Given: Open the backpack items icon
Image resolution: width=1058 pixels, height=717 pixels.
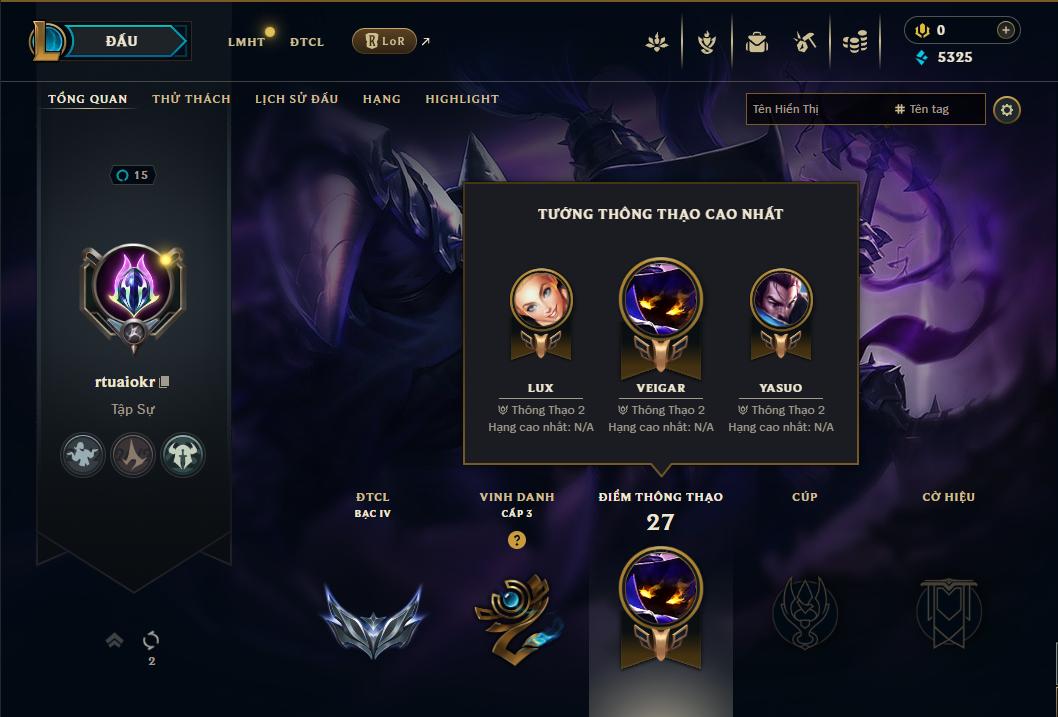Looking at the screenshot, I should [x=756, y=42].
